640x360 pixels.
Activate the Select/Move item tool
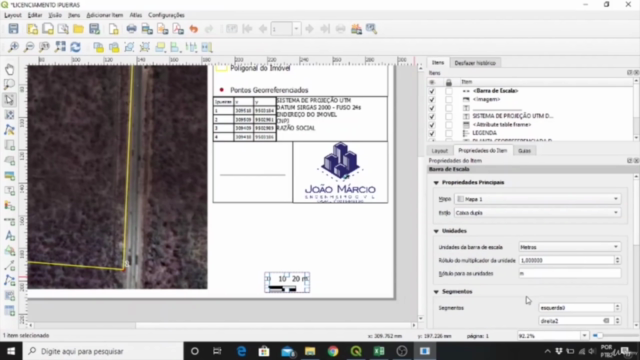tap(9, 100)
